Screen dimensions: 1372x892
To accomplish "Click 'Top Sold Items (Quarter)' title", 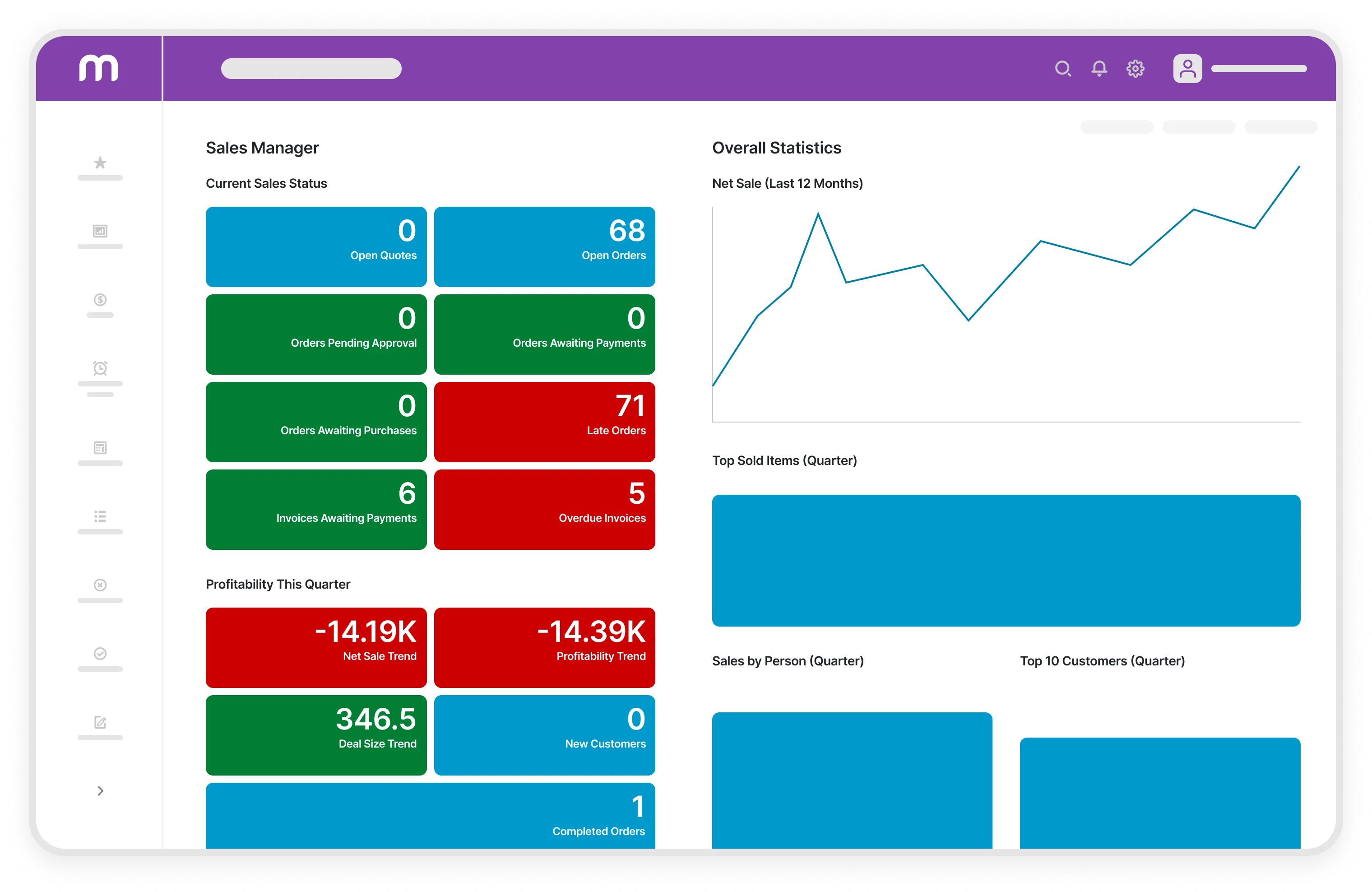I will [784, 461].
